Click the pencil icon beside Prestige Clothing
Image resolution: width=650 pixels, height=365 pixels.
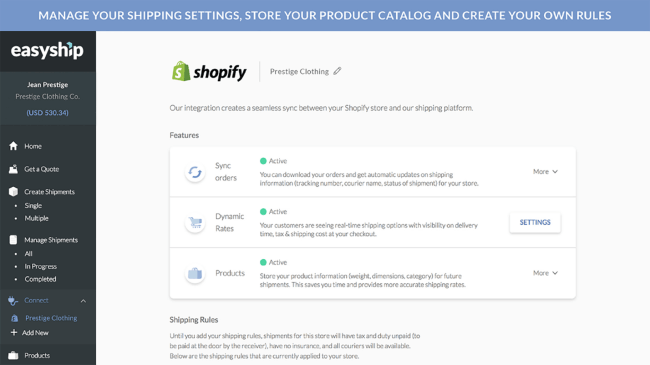(x=337, y=71)
